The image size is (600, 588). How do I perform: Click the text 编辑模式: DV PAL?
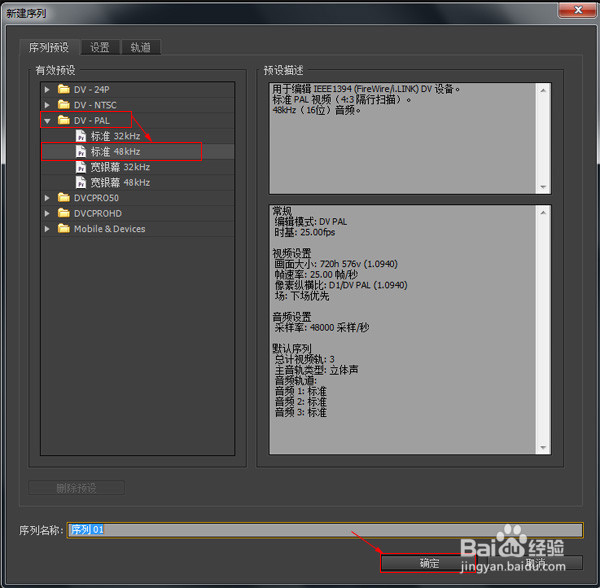coord(311,222)
